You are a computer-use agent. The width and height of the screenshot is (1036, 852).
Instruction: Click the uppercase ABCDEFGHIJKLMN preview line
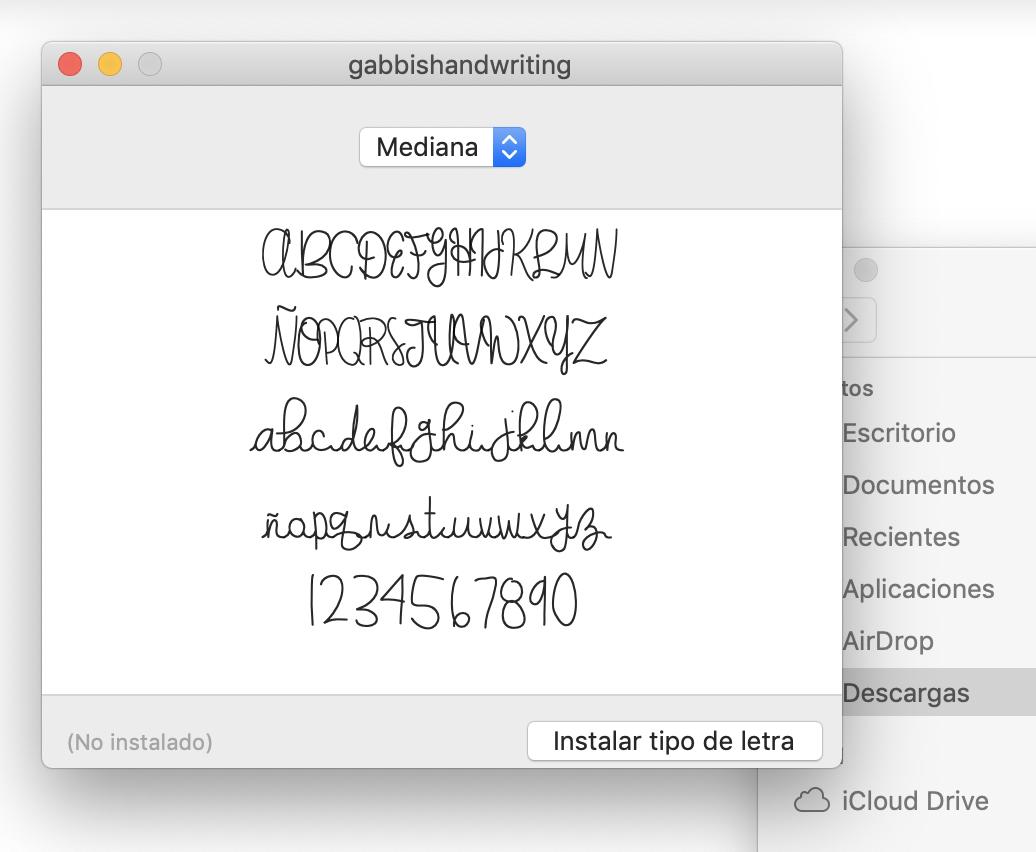pos(440,255)
